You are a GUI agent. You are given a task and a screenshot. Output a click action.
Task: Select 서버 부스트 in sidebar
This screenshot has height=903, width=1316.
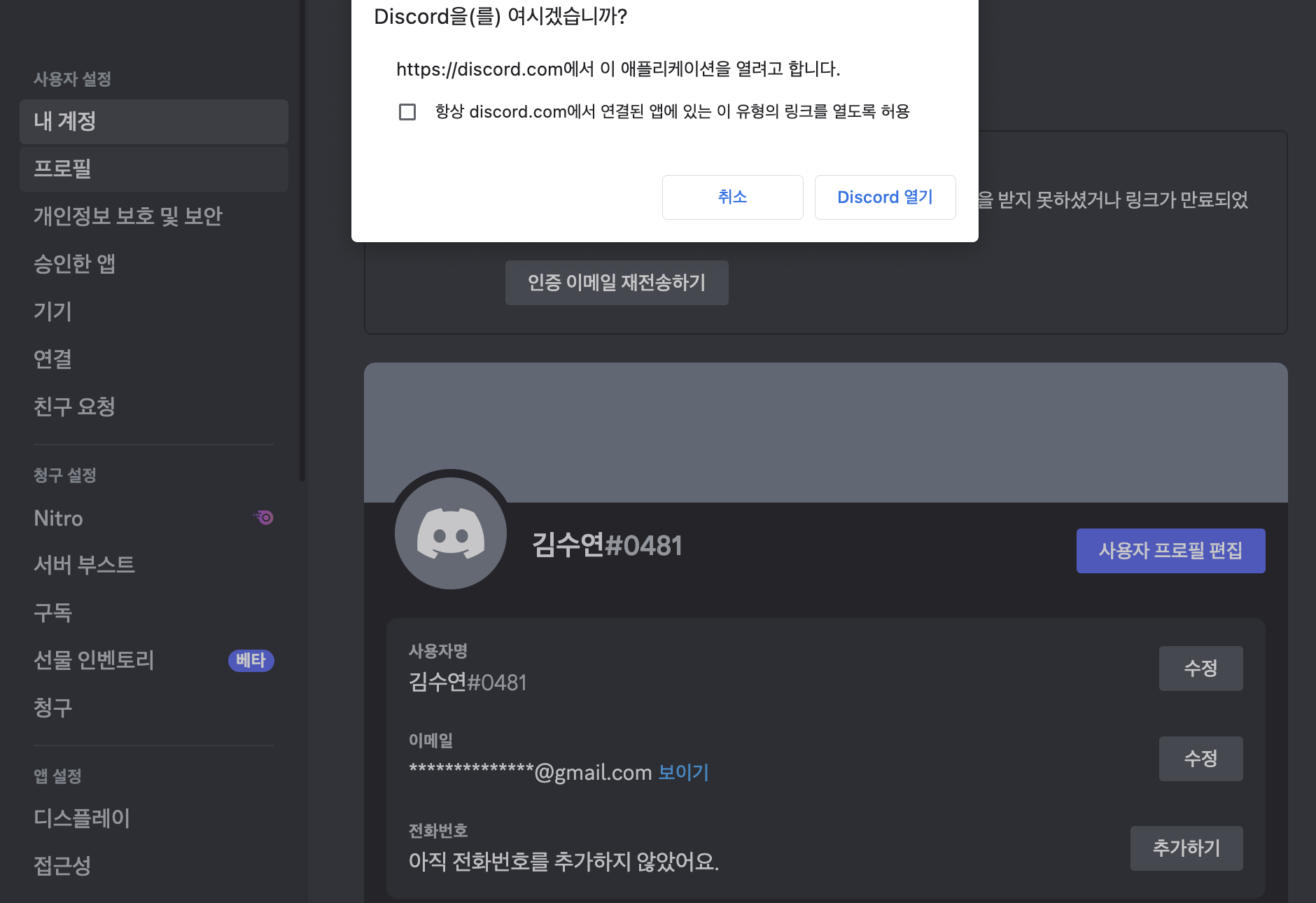pos(154,565)
